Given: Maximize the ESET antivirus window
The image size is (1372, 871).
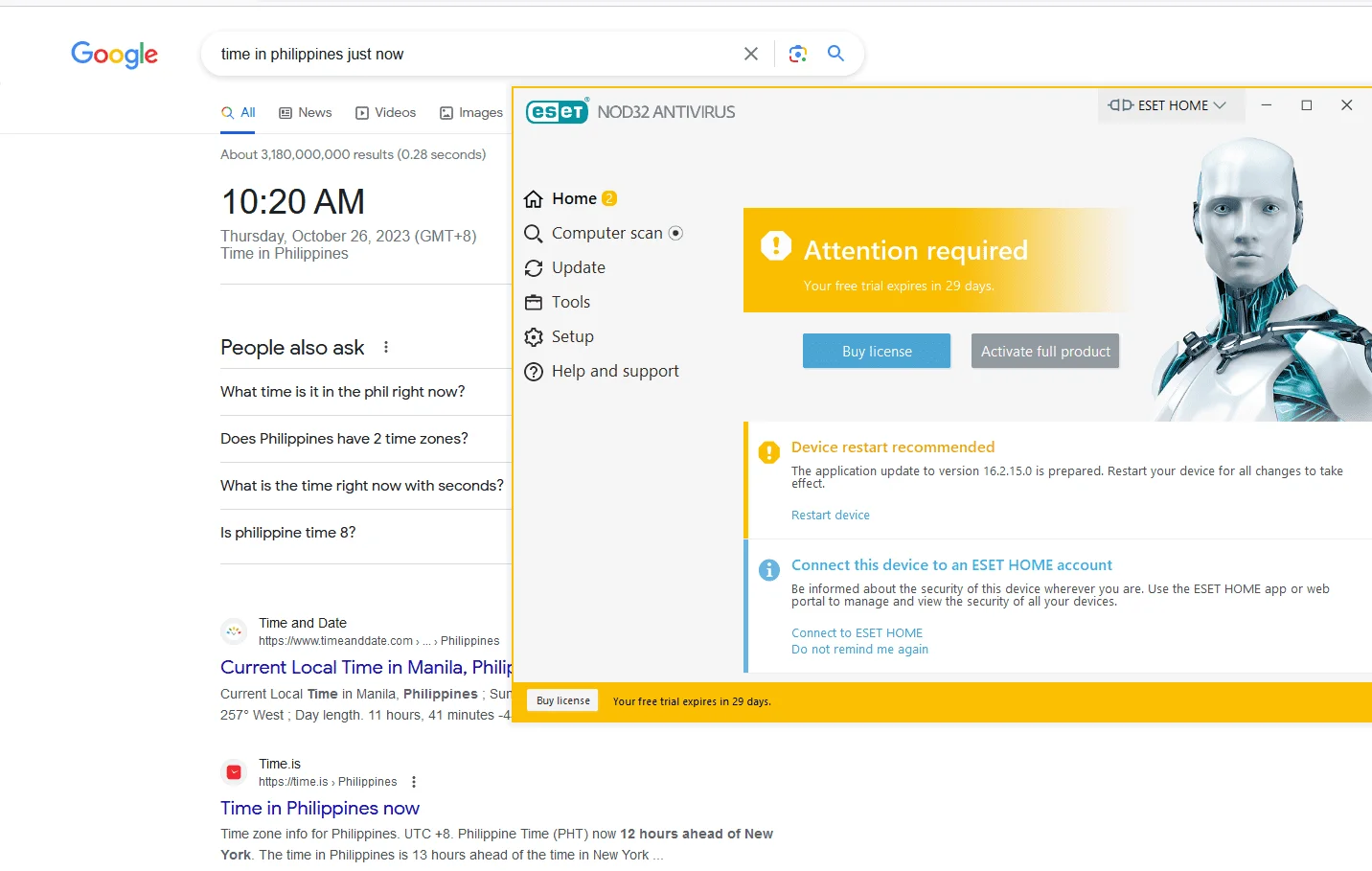Looking at the screenshot, I should (x=1307, y=105).
